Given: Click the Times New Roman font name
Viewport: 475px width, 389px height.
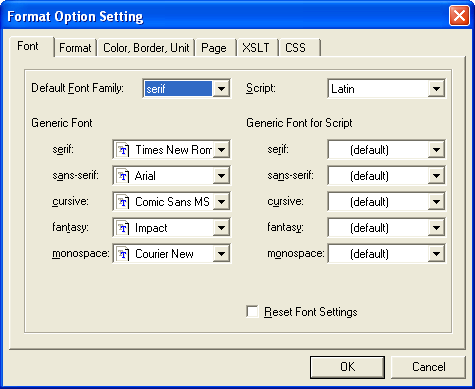Looking at the screenshot, I should (x=173, y=150).
